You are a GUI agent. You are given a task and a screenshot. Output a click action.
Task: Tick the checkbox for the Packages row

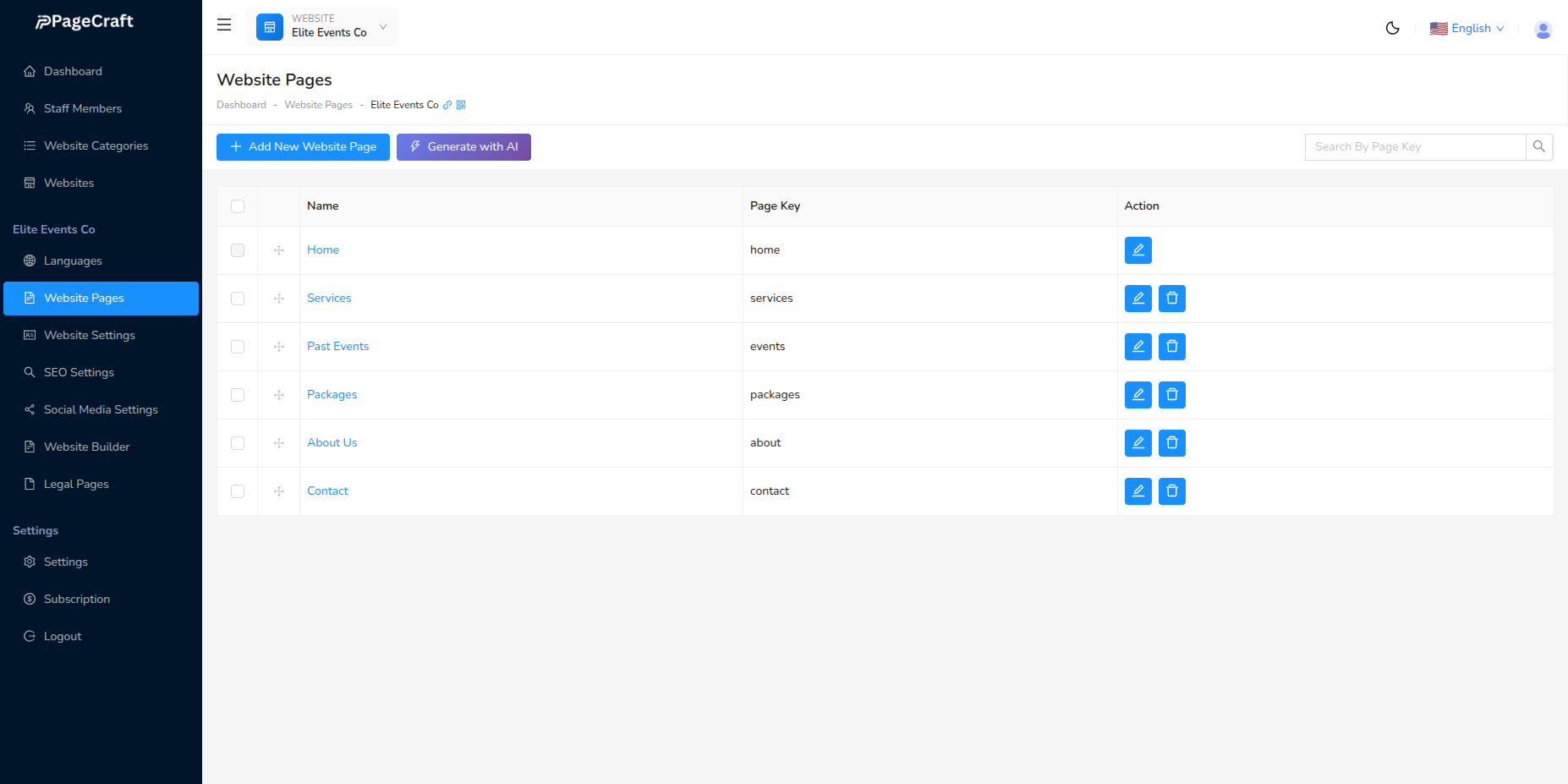[x=238, y=395]
